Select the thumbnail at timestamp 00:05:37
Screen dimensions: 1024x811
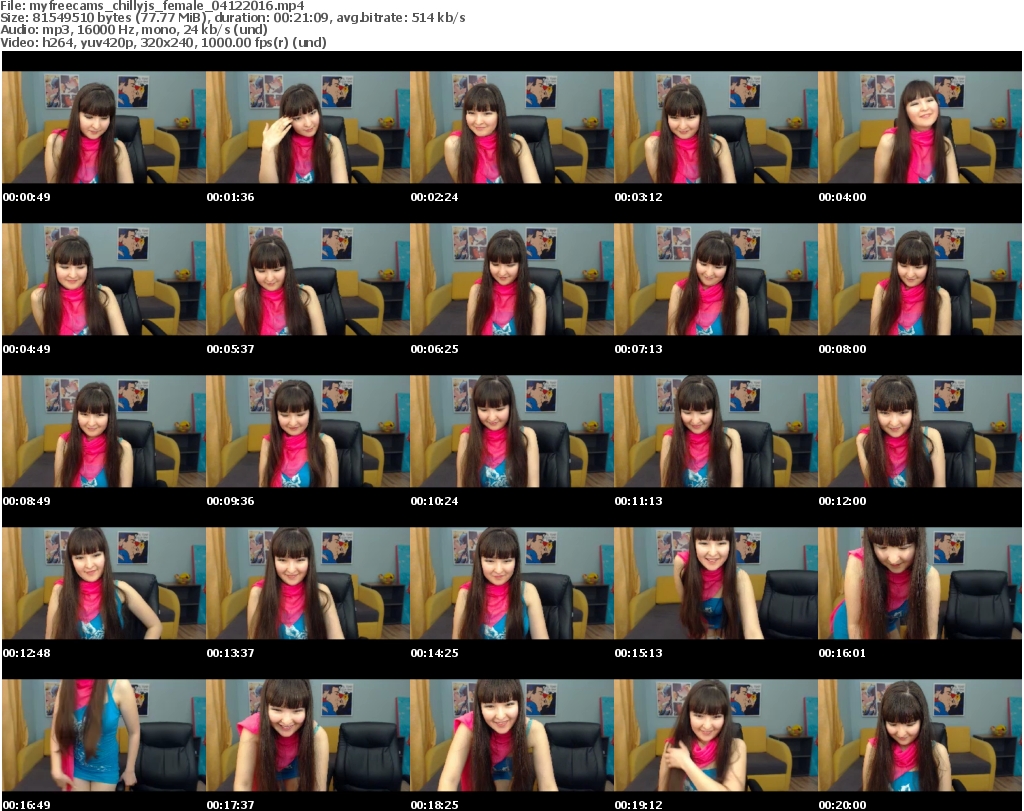308,279
